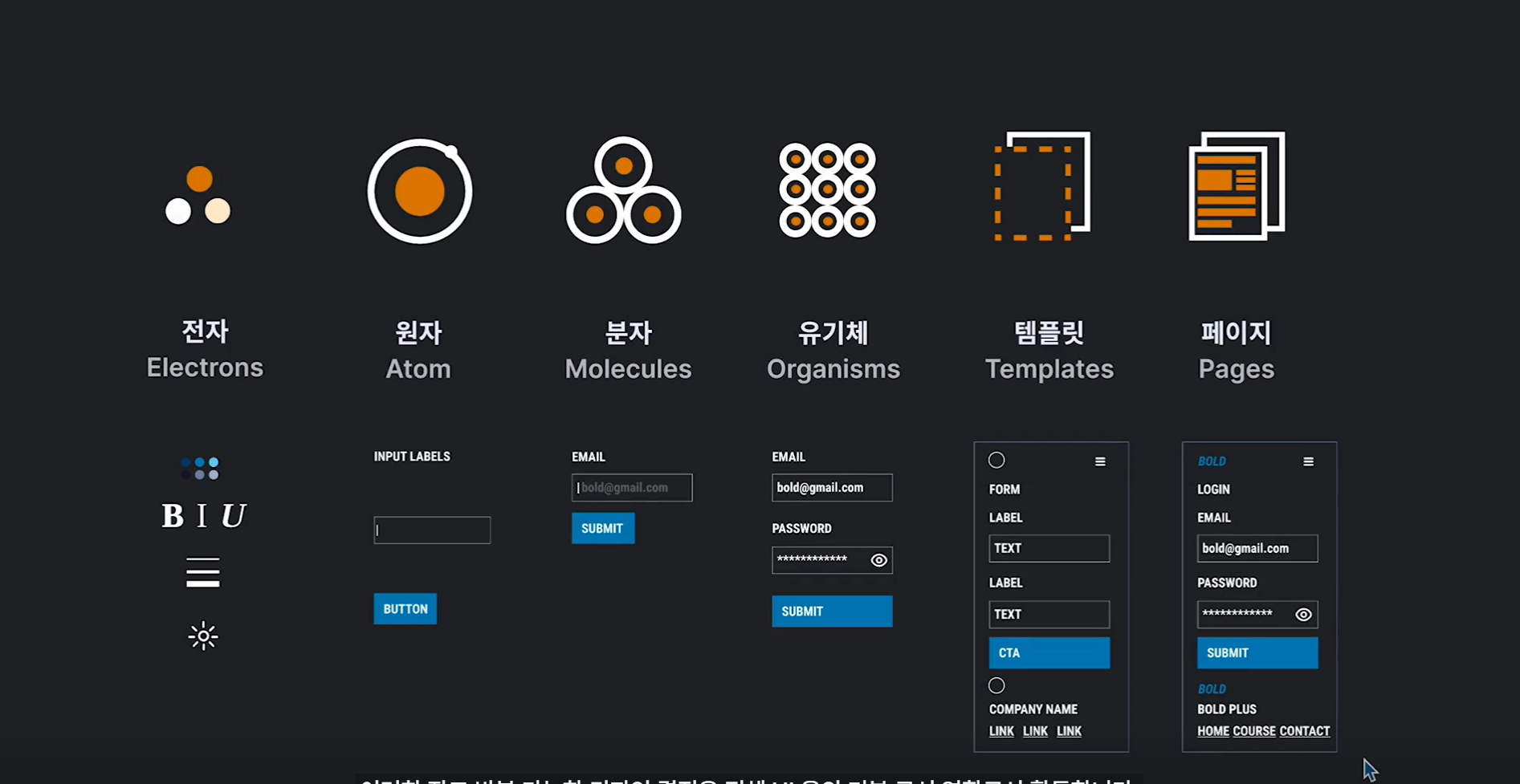Click the sun brightness icon

coord(203,636)
